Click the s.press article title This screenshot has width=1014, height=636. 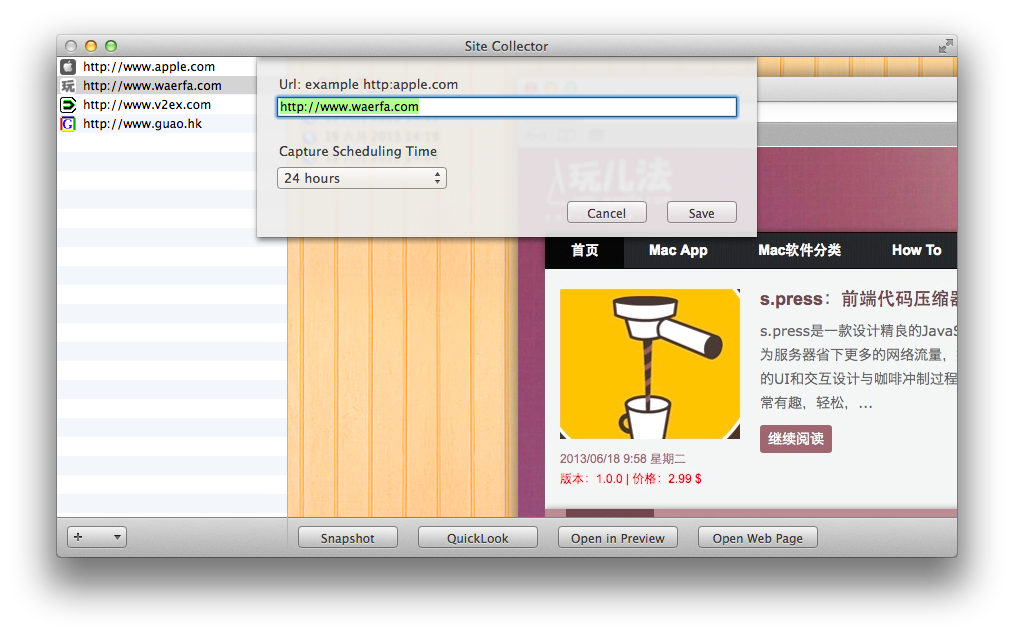coord(858,299)
